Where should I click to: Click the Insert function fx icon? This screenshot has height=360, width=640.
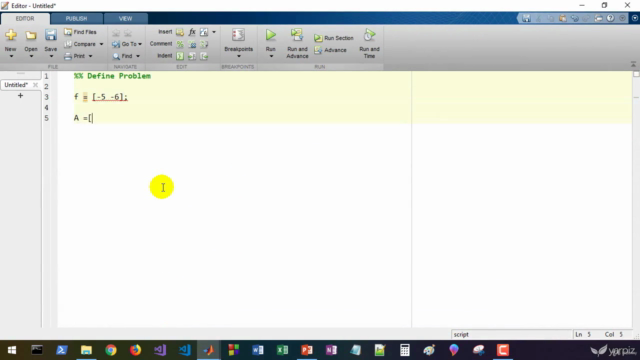tap(192, 32)
